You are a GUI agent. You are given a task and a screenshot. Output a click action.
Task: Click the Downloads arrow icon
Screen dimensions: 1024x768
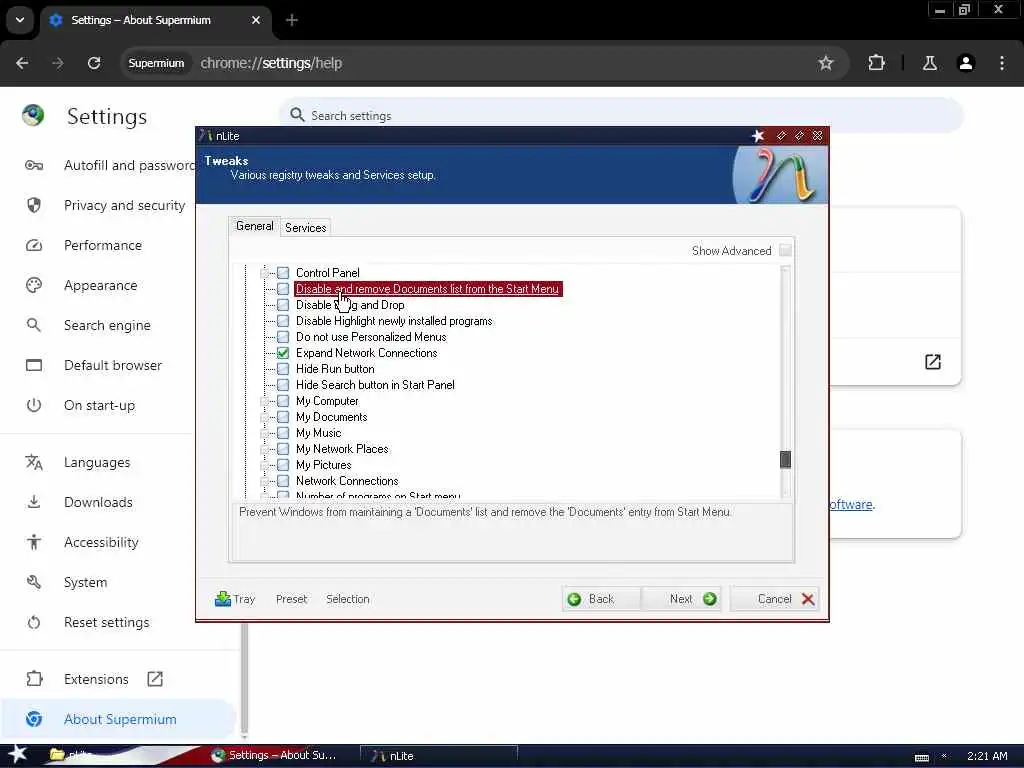pos(33,502)
